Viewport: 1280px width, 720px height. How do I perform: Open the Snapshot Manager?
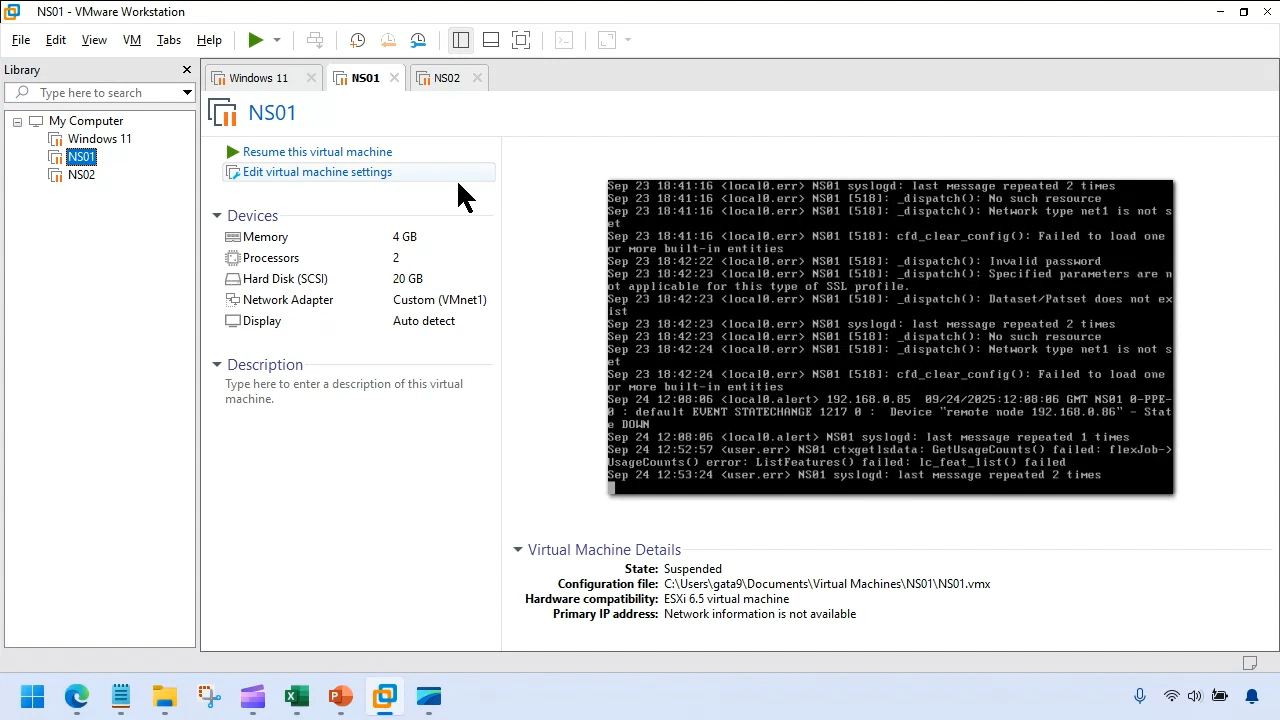[418, 40]
